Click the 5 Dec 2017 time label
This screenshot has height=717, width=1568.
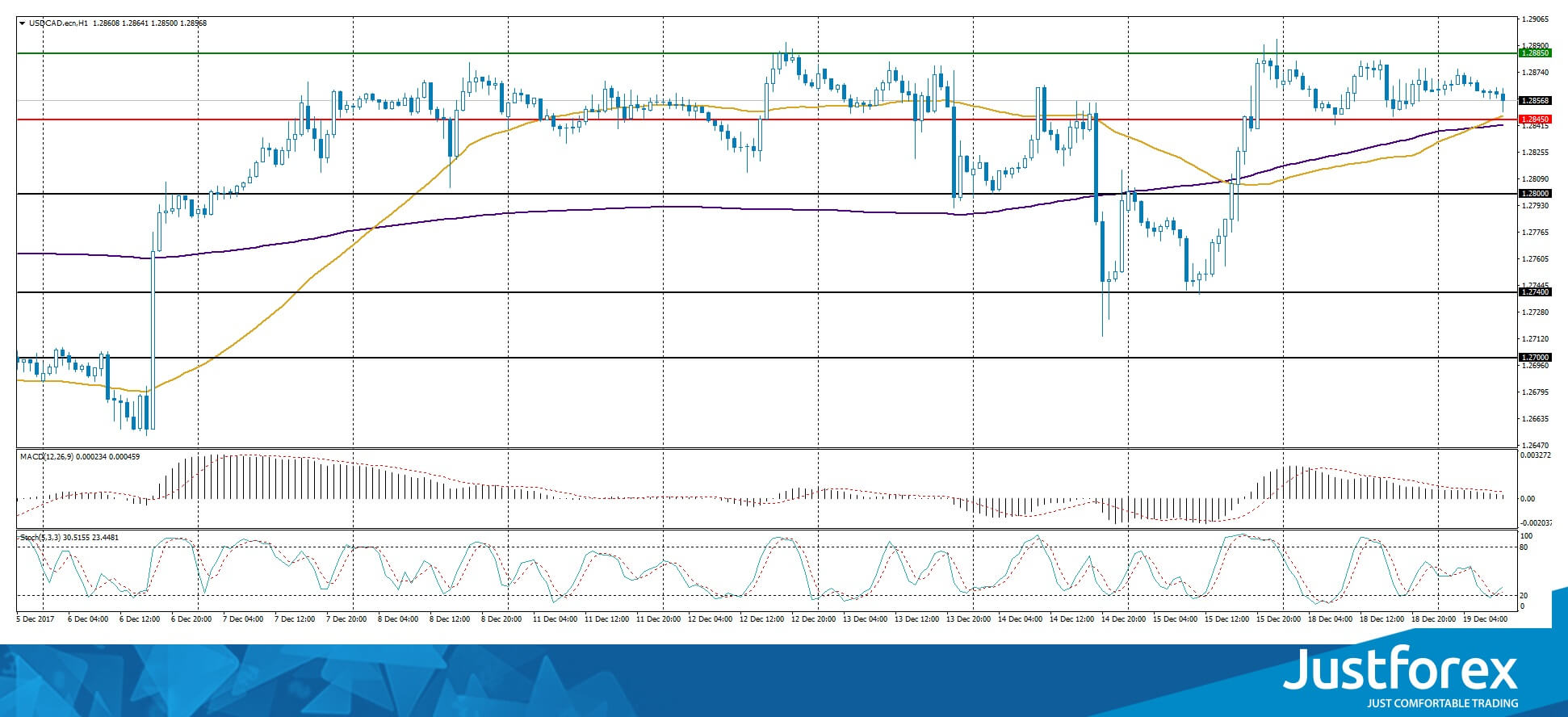(34, 619)
